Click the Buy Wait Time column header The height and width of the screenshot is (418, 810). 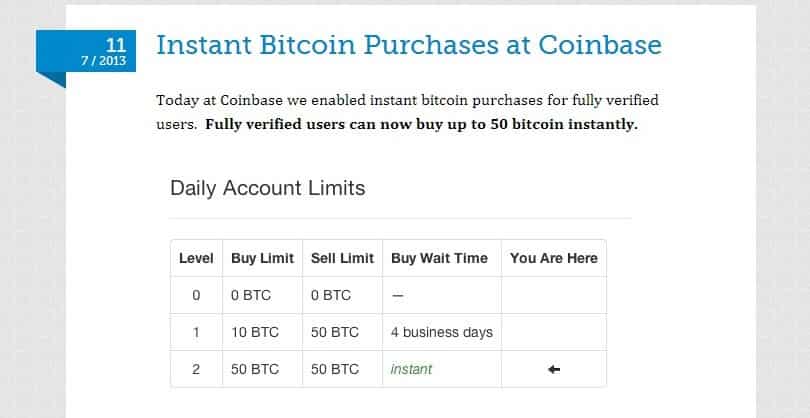click(x=440, y=258)
